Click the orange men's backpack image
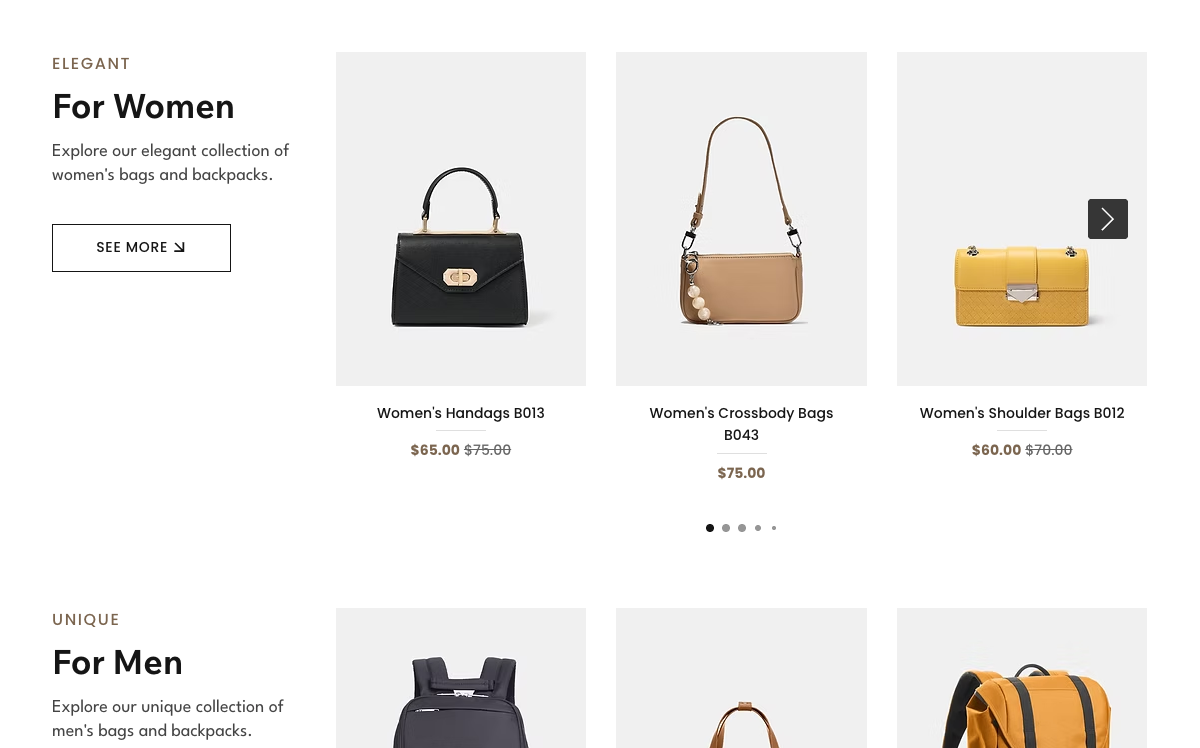The image size is (1200, 748). 1022,678
